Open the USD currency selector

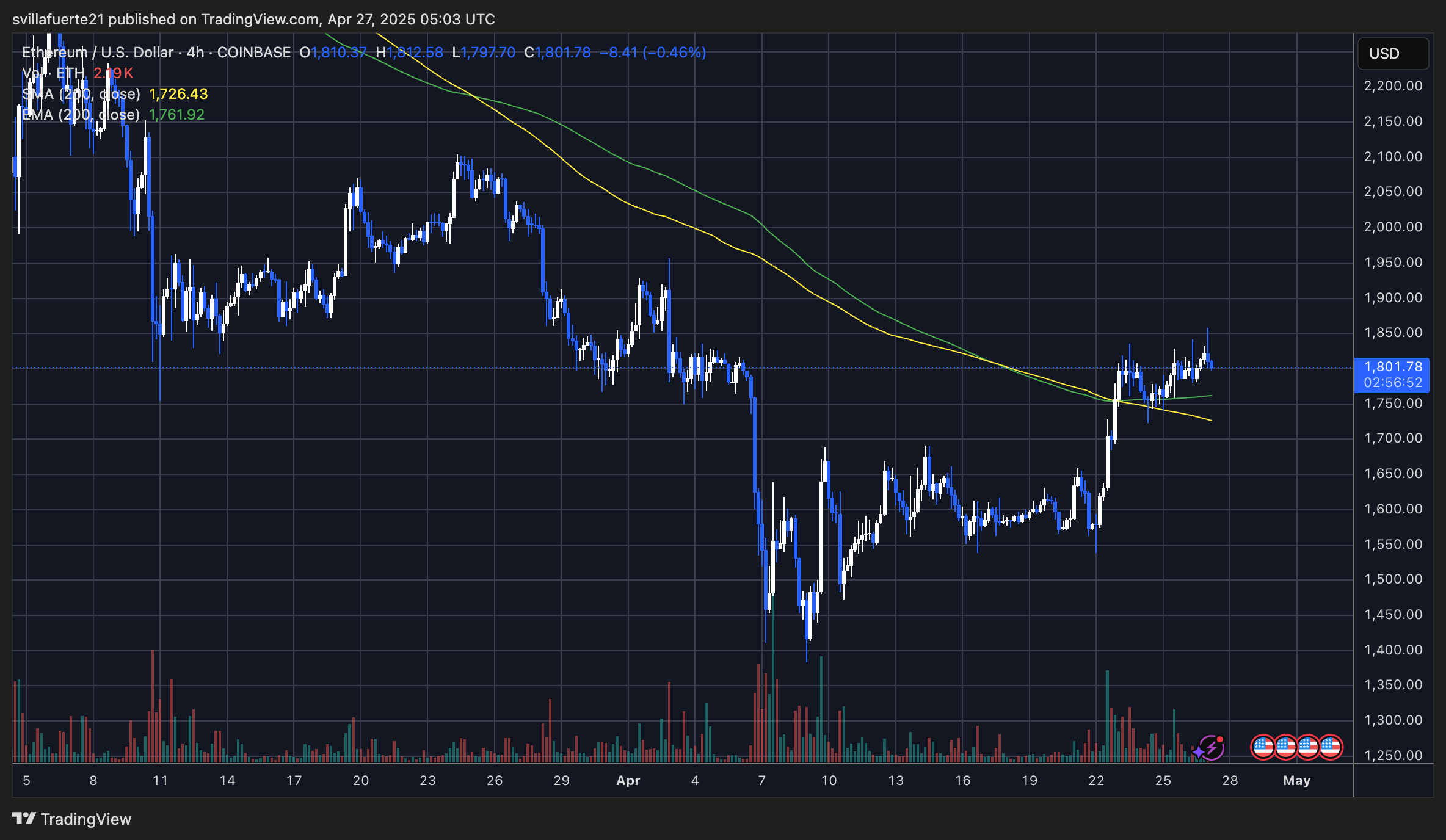click(x=1392, y=54)
